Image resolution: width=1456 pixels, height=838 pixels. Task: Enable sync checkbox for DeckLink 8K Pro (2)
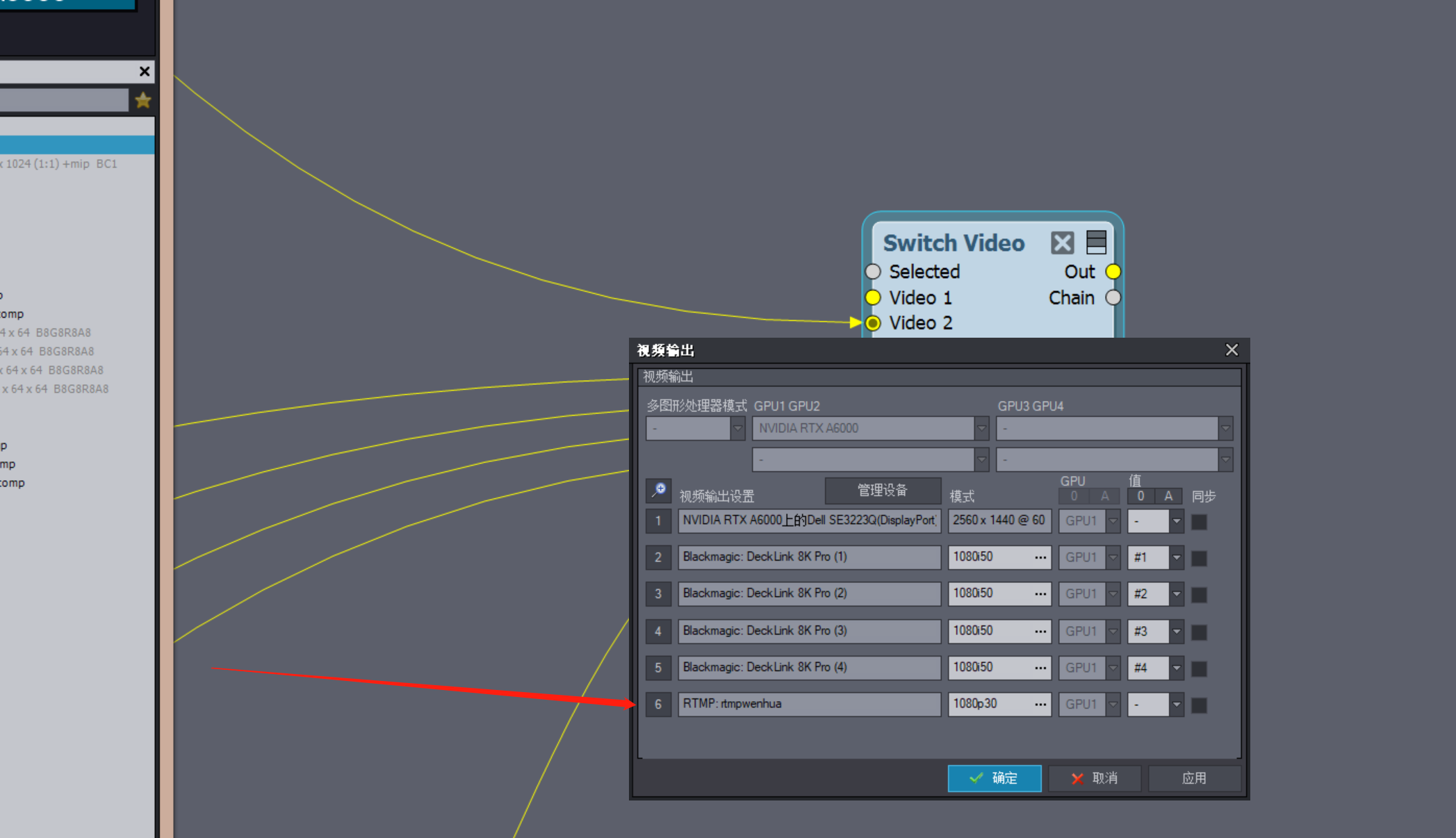click(x=1199, y=595)
